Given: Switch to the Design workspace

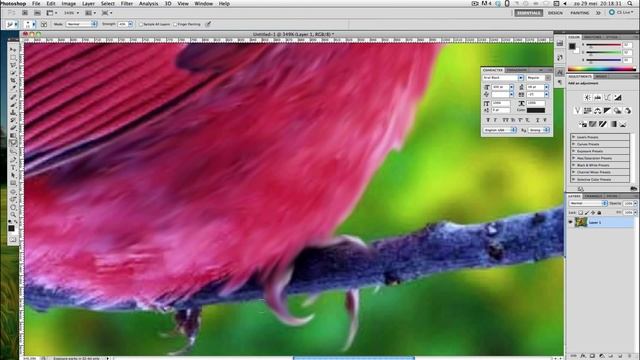Looking at the screenshot, I should point(555,13).
